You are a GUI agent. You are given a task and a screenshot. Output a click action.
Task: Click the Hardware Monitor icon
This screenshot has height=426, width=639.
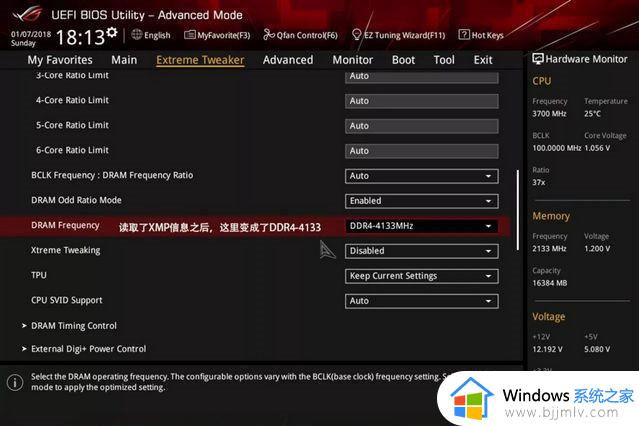point(539,59)
